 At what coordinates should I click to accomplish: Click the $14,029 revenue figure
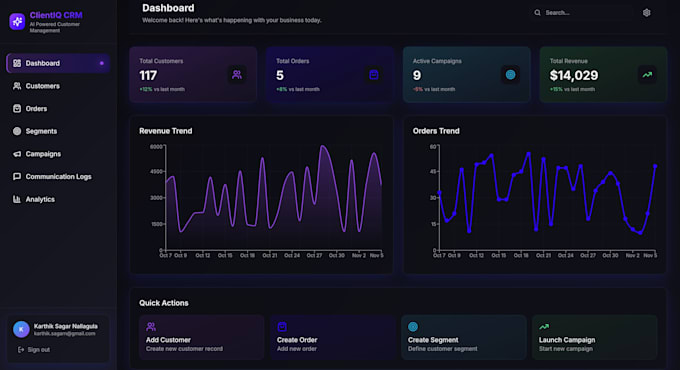[574, 75]
